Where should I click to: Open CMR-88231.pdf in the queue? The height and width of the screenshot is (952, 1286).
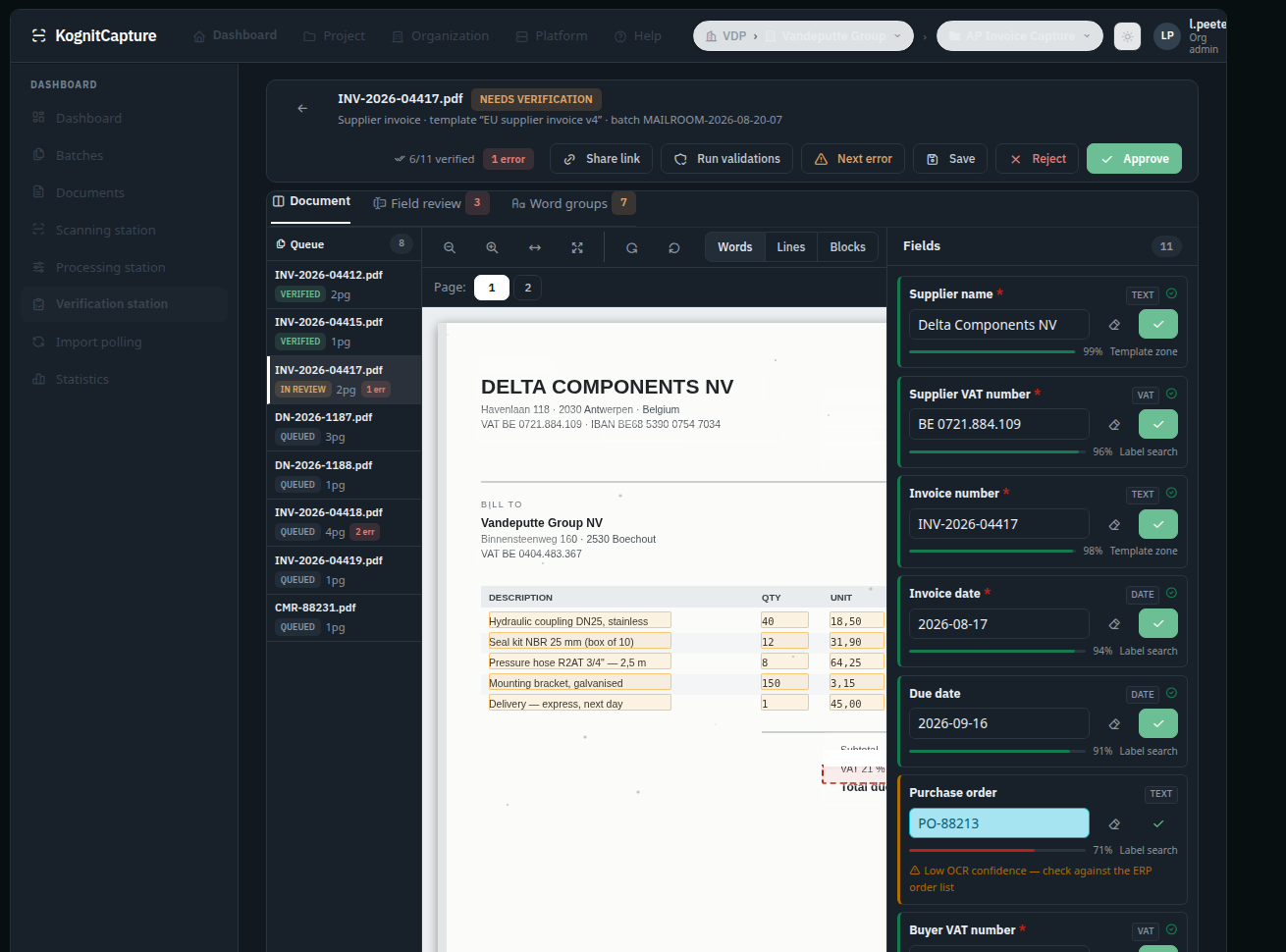coord(344,617)
